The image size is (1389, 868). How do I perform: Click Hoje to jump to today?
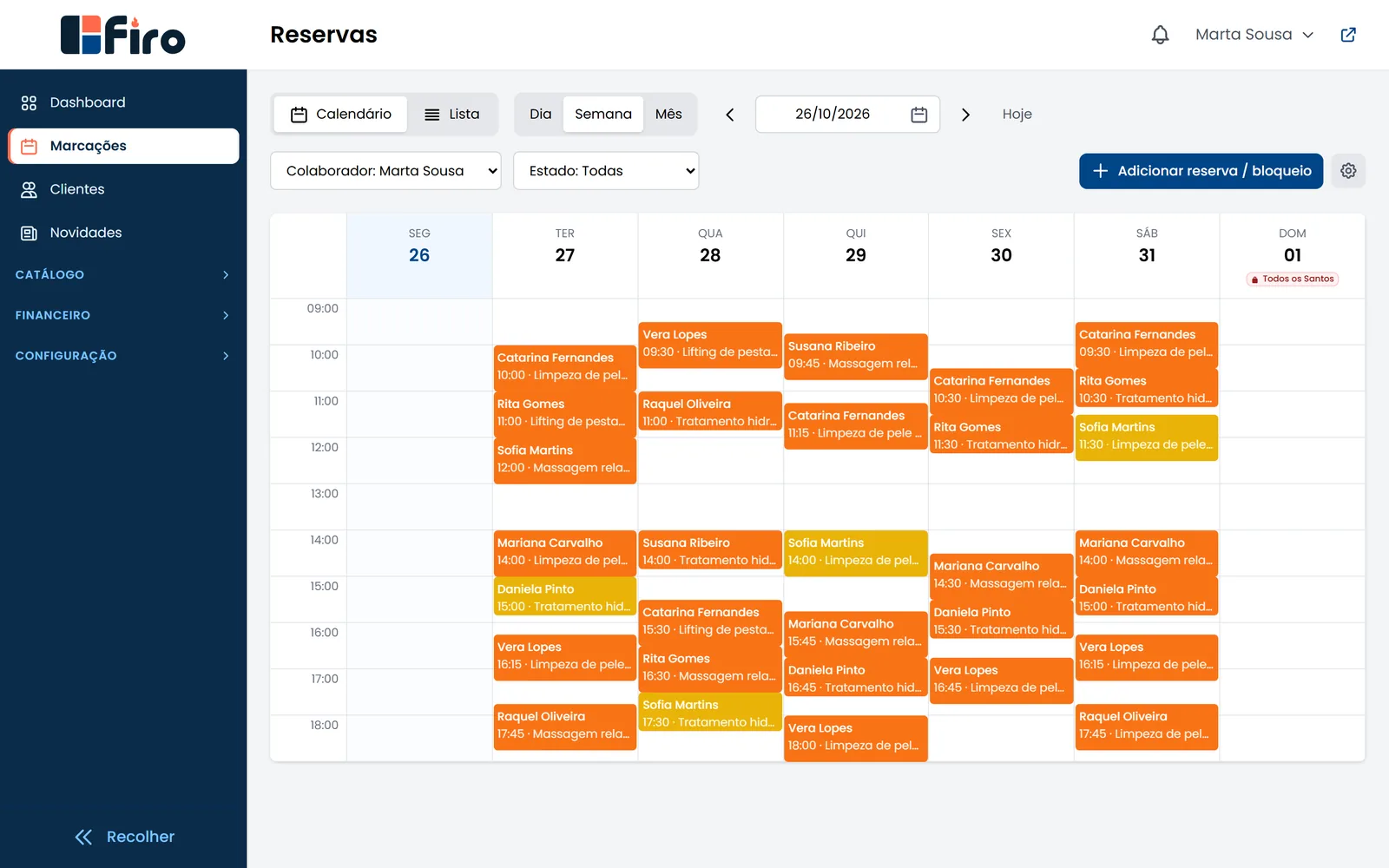point(1017,115)
